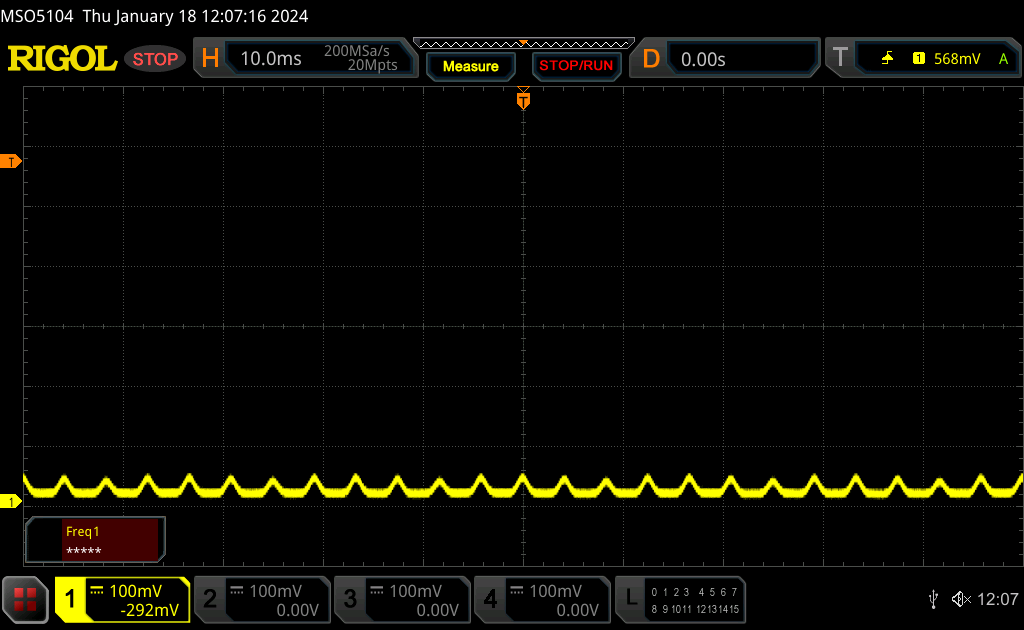Click the channel 1 ground reference marker
Image resolution: width=1024 pixels, height=630 pixels.
pos(11,500)
